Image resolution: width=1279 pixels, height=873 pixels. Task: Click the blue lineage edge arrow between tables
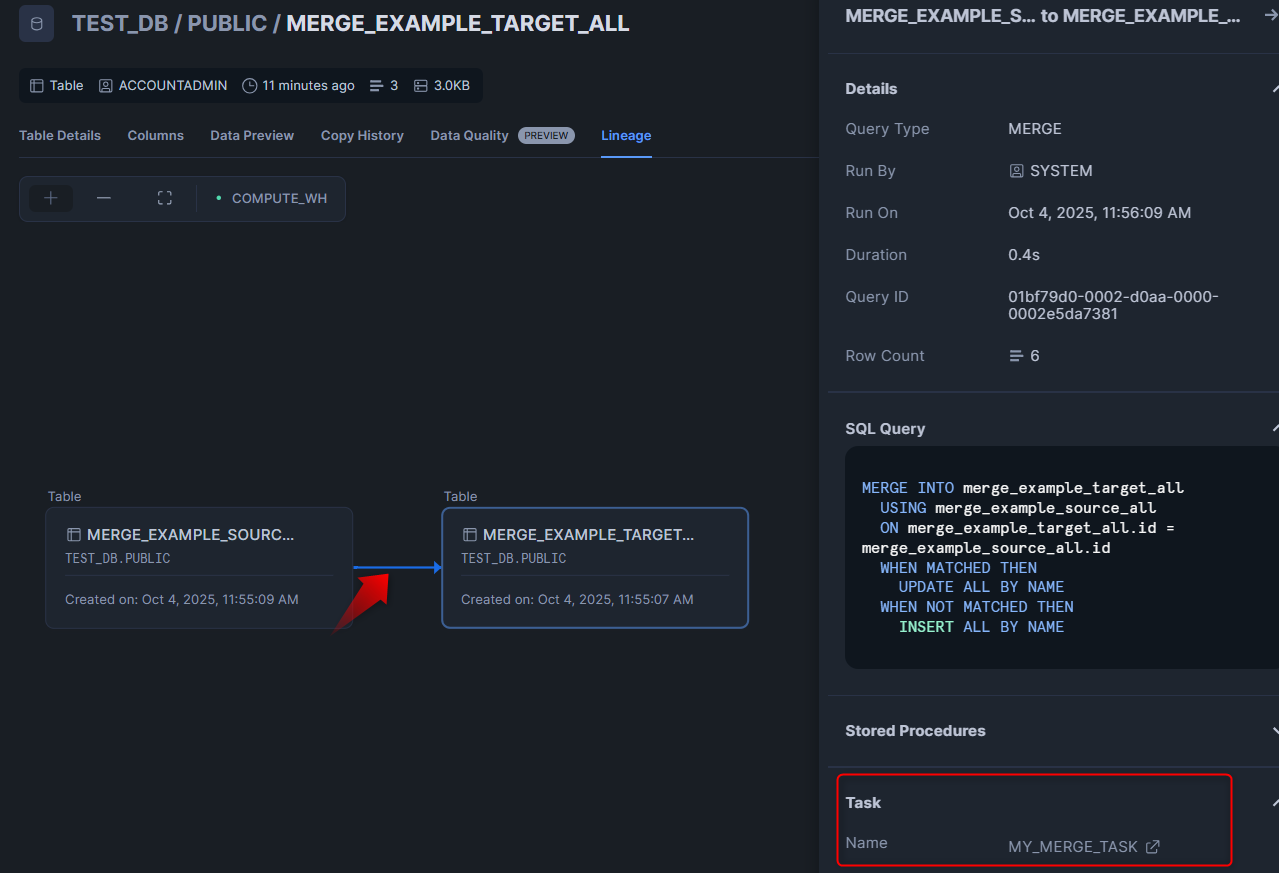pyautogui.click(x=397, y=568)
